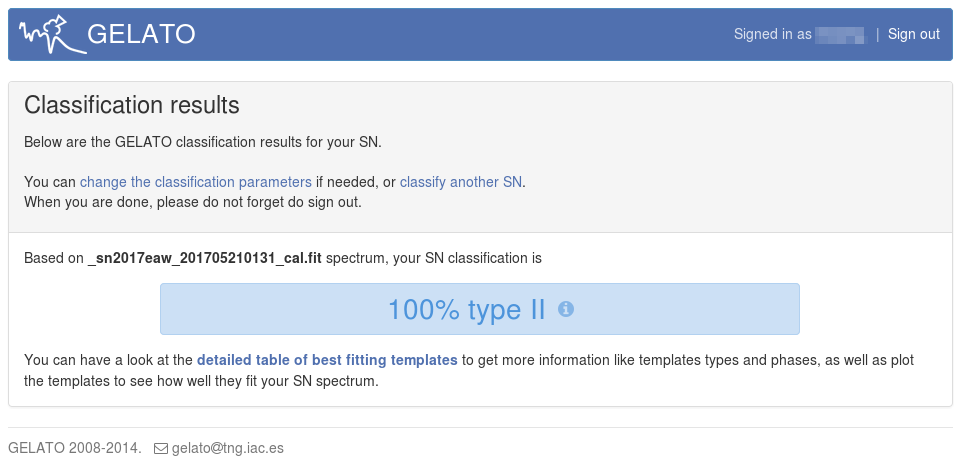Sign out of the GELATO session

[x=913, y=34]
